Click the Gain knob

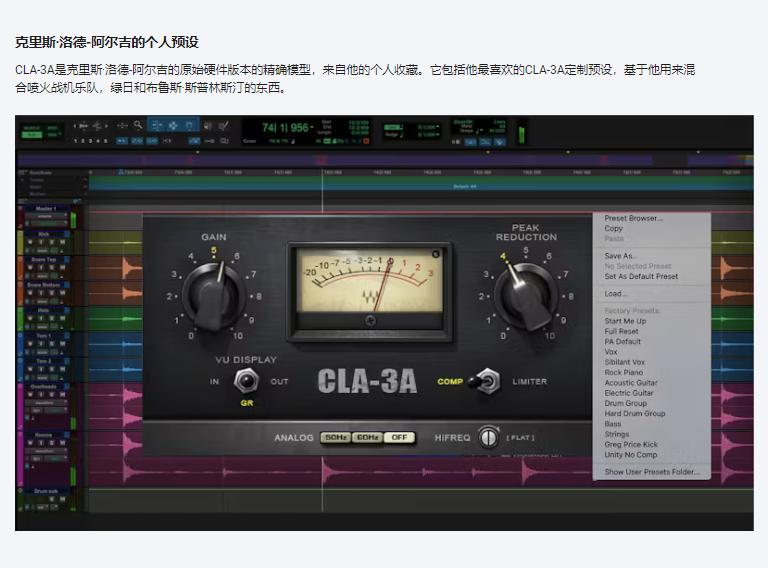click(214, 295)
